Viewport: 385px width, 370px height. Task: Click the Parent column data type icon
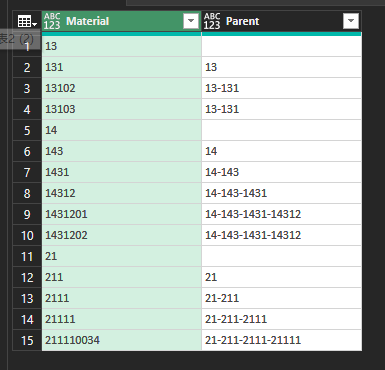pyautogui.click(x=212, y=21)
